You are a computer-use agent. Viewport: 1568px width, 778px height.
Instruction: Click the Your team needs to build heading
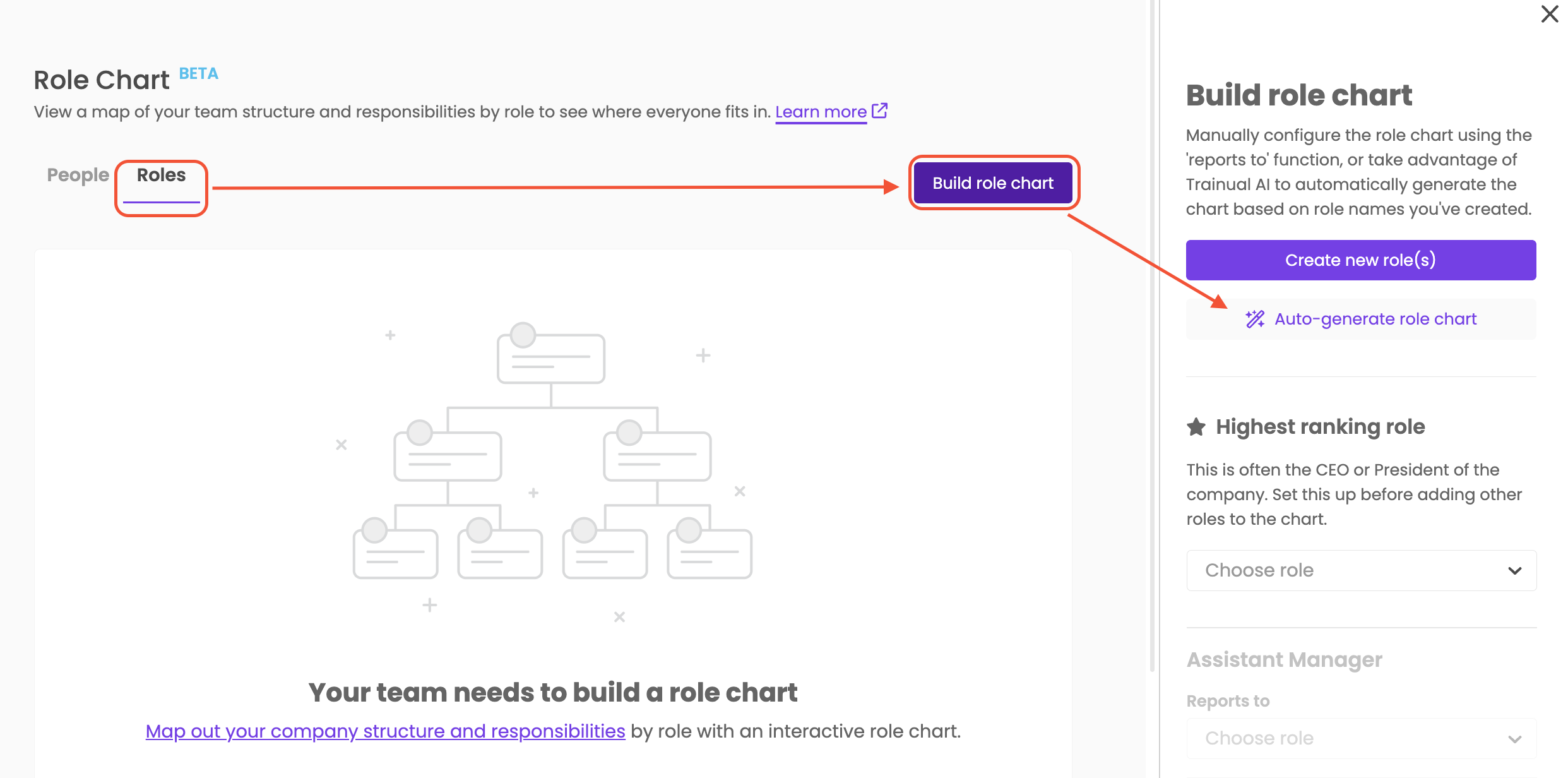(x=552, y=693)
